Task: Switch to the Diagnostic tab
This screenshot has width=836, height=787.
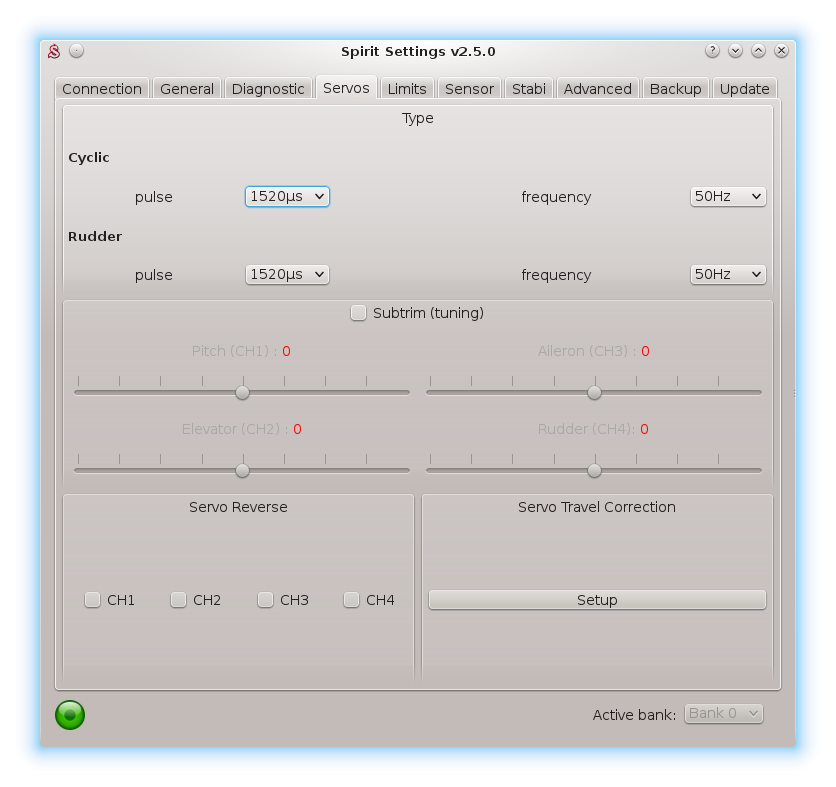Action: 268,89
